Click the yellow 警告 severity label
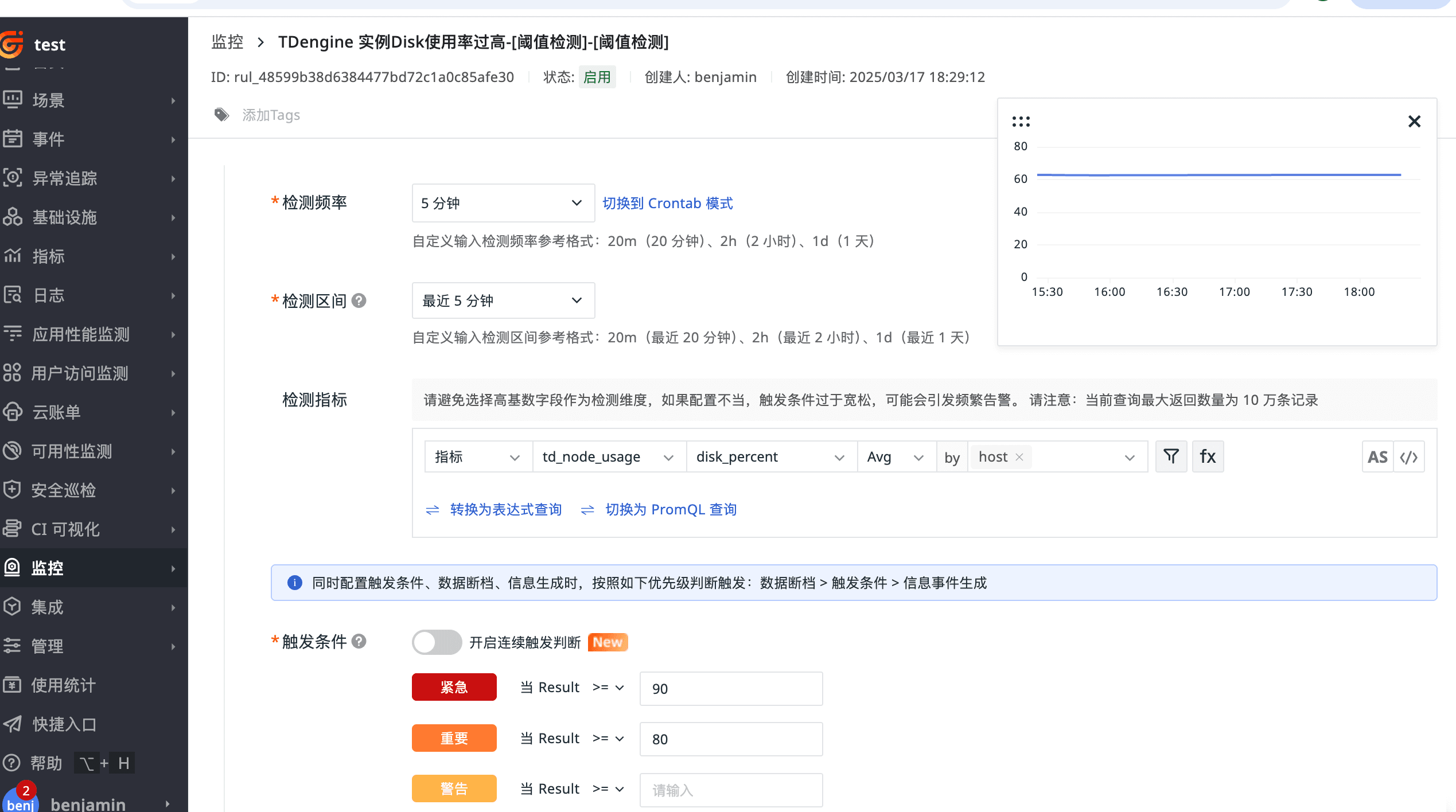 point(454,788)
